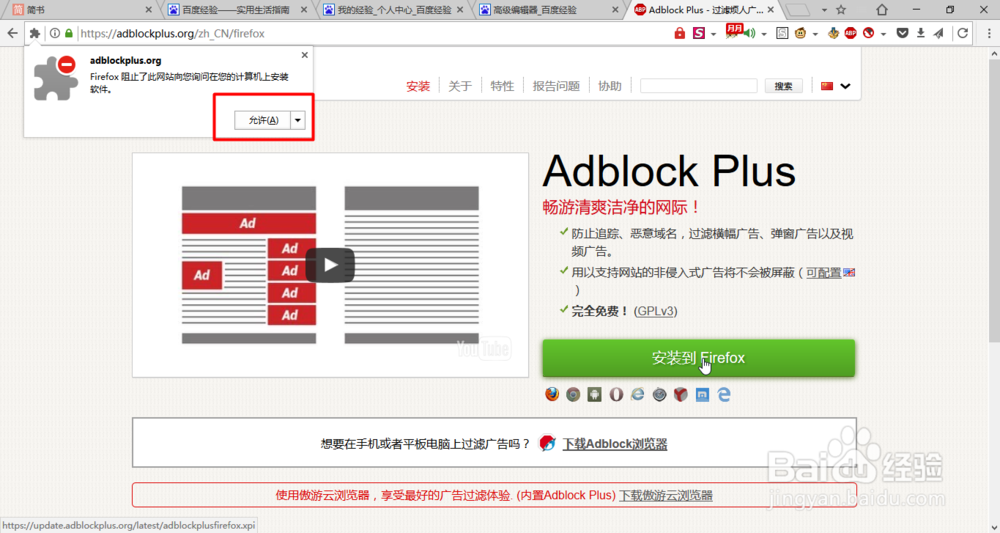Open the pink S extension icon
Image resolution: width=1000 pixels, height=533 pixels.
[699, 33]
